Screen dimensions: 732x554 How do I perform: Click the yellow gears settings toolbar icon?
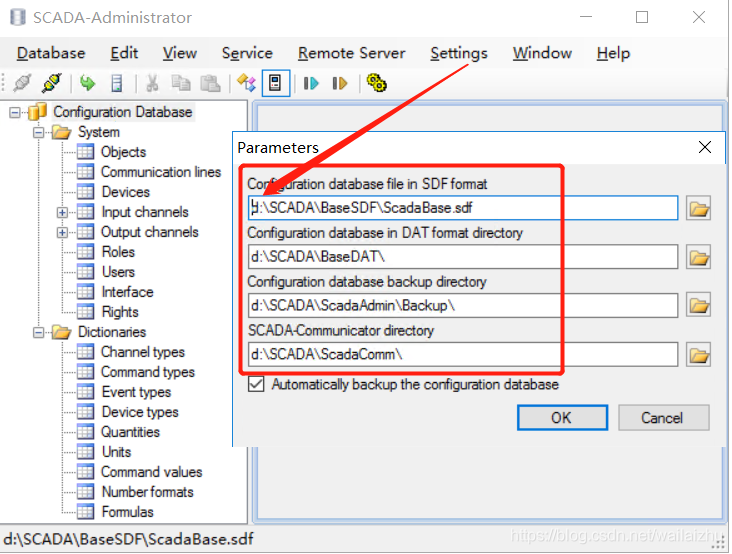point(376,83)
